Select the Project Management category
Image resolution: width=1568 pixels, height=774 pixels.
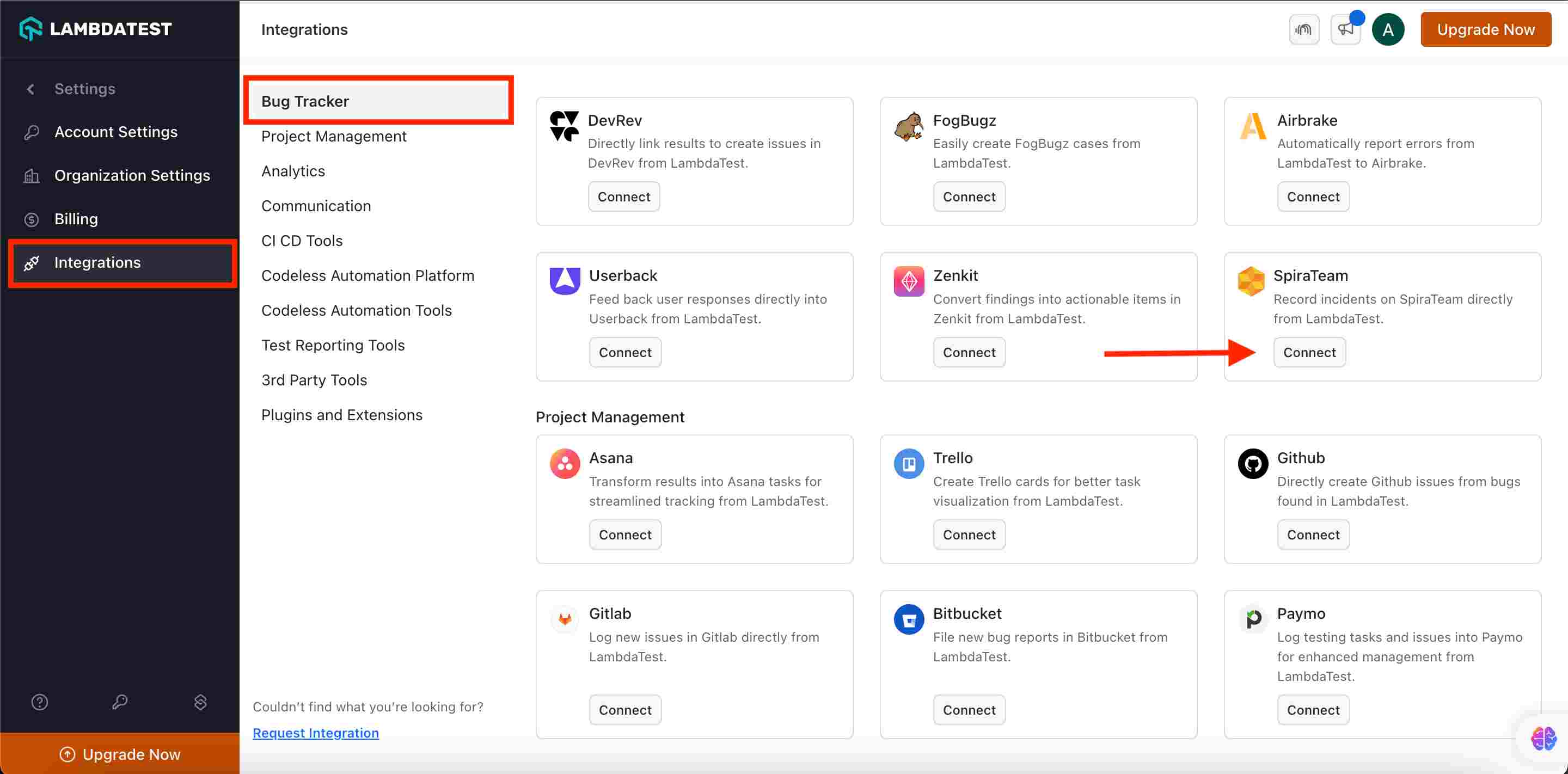[334, 136]
